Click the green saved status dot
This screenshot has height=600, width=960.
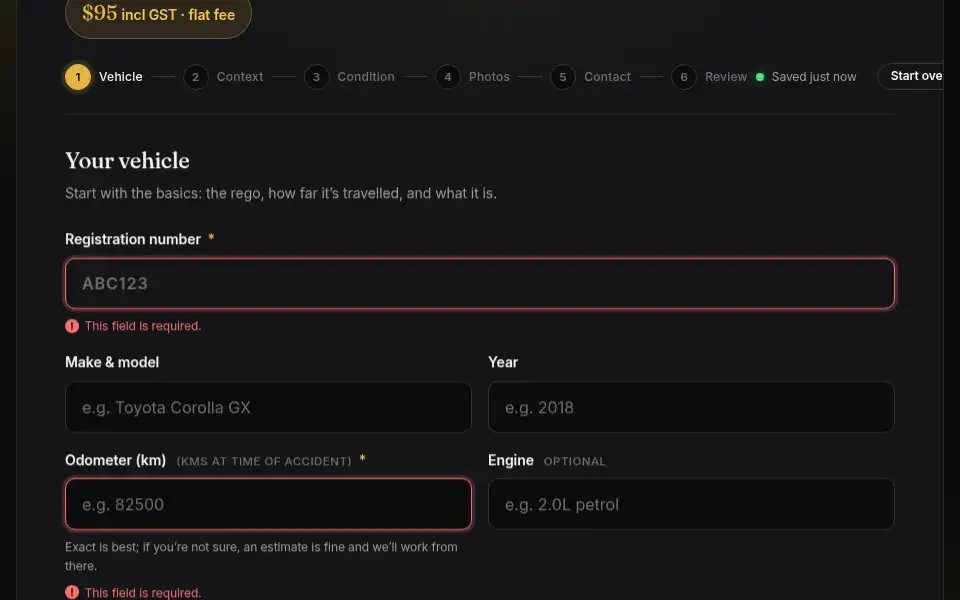(x=760, y=77)
